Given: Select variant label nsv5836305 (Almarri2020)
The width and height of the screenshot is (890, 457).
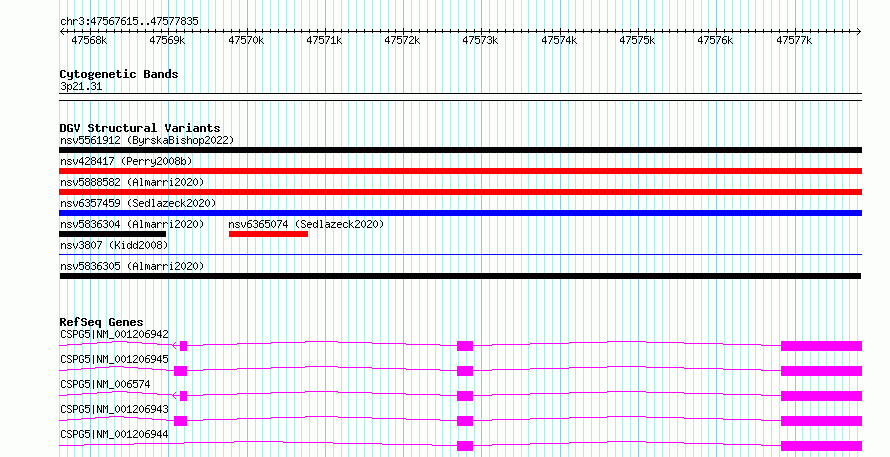Looking at the screenshot, I should (x=132, y=266).
